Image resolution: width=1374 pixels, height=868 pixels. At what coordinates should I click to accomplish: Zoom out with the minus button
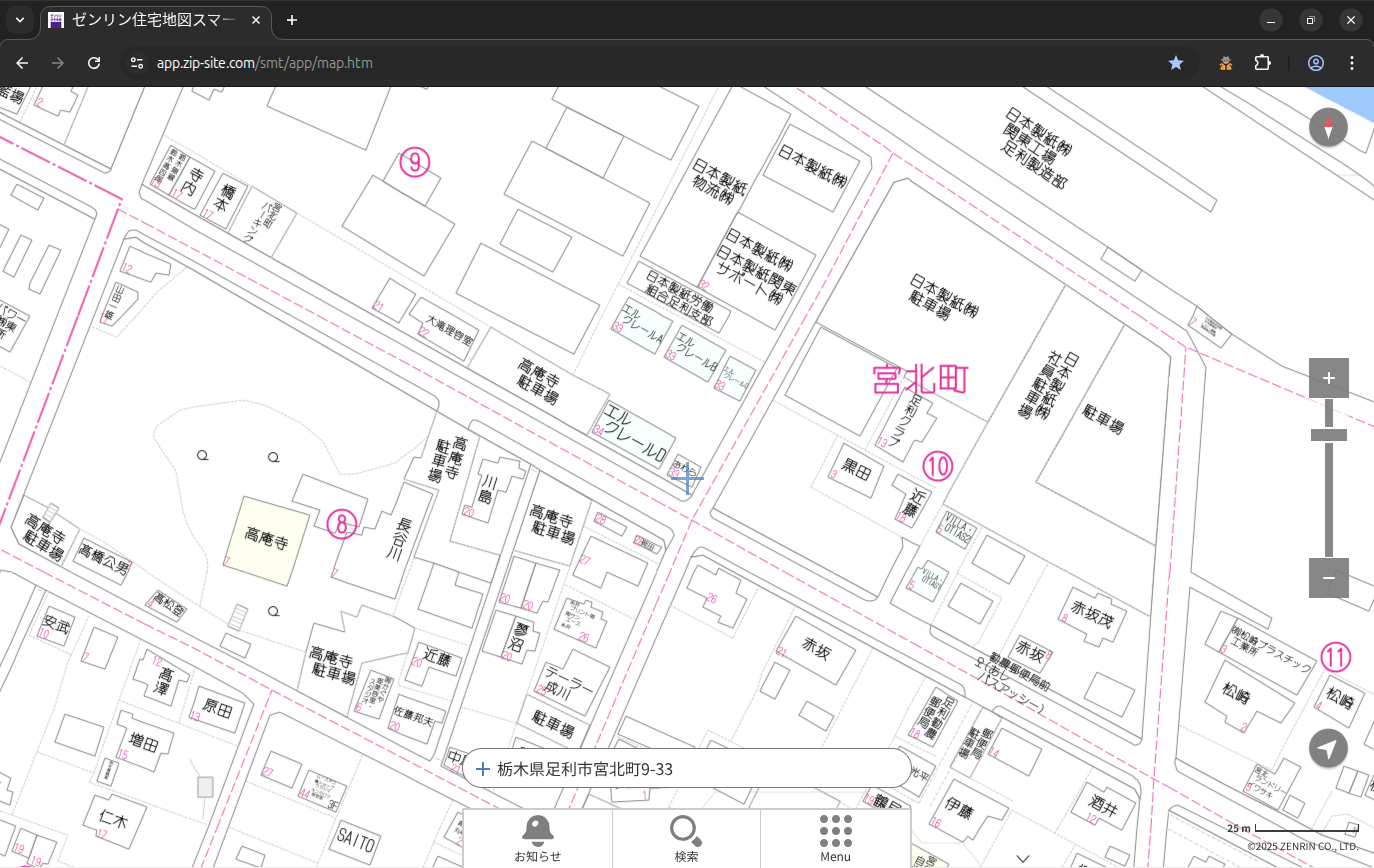click(1328, 578)
